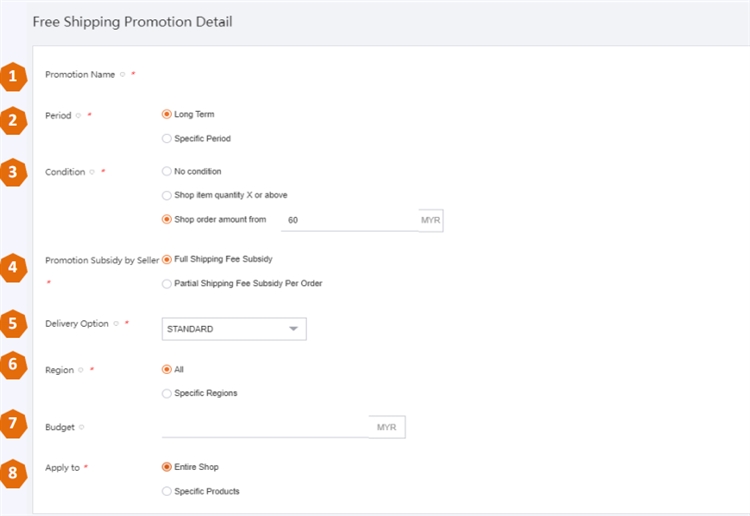This screenshot has height=516, width=750.
Task: Click the Budget input field
Action: (x=264, y=427)
